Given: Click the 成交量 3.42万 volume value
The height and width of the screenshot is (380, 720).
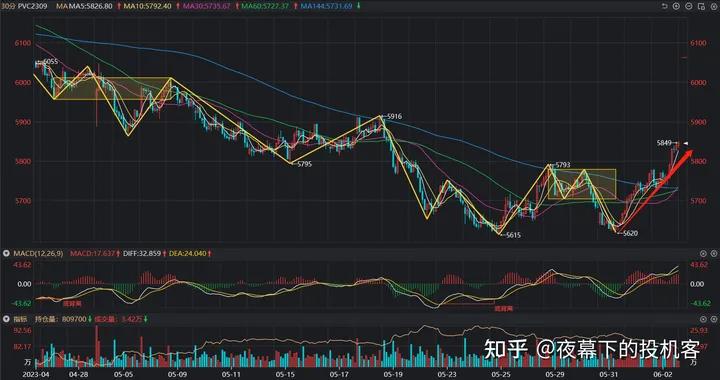Looking at the screenshot, I should (x=118, y=319).
